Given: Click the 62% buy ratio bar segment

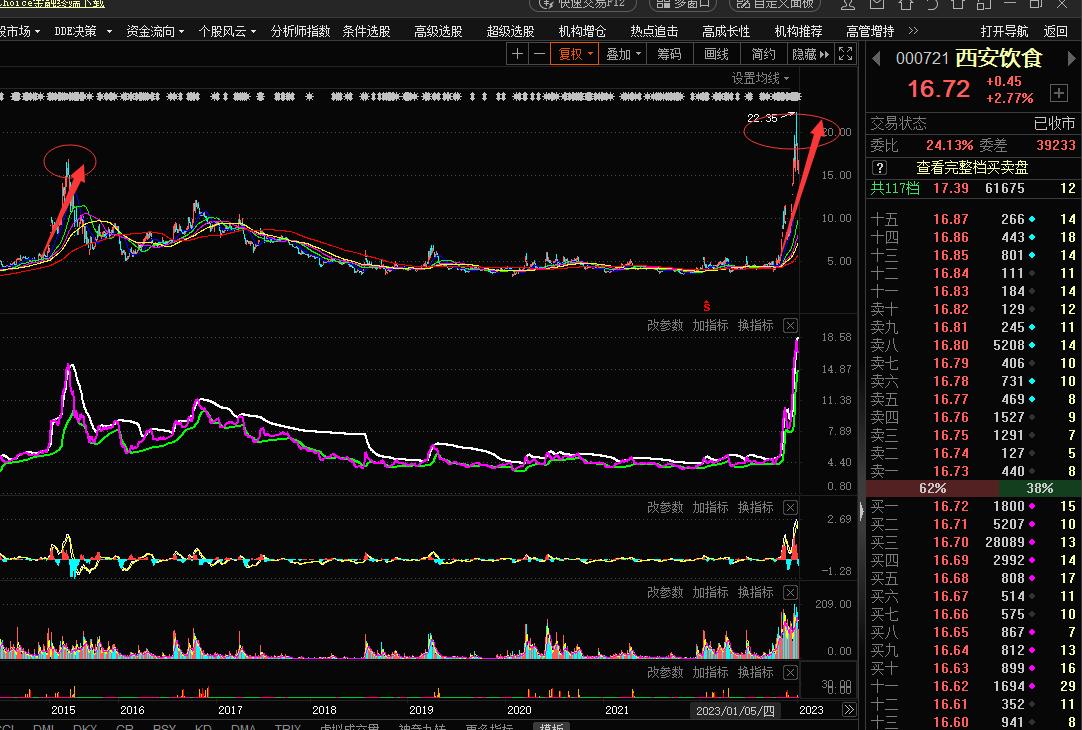Looking at the screenshot, I should coord(932,489).
